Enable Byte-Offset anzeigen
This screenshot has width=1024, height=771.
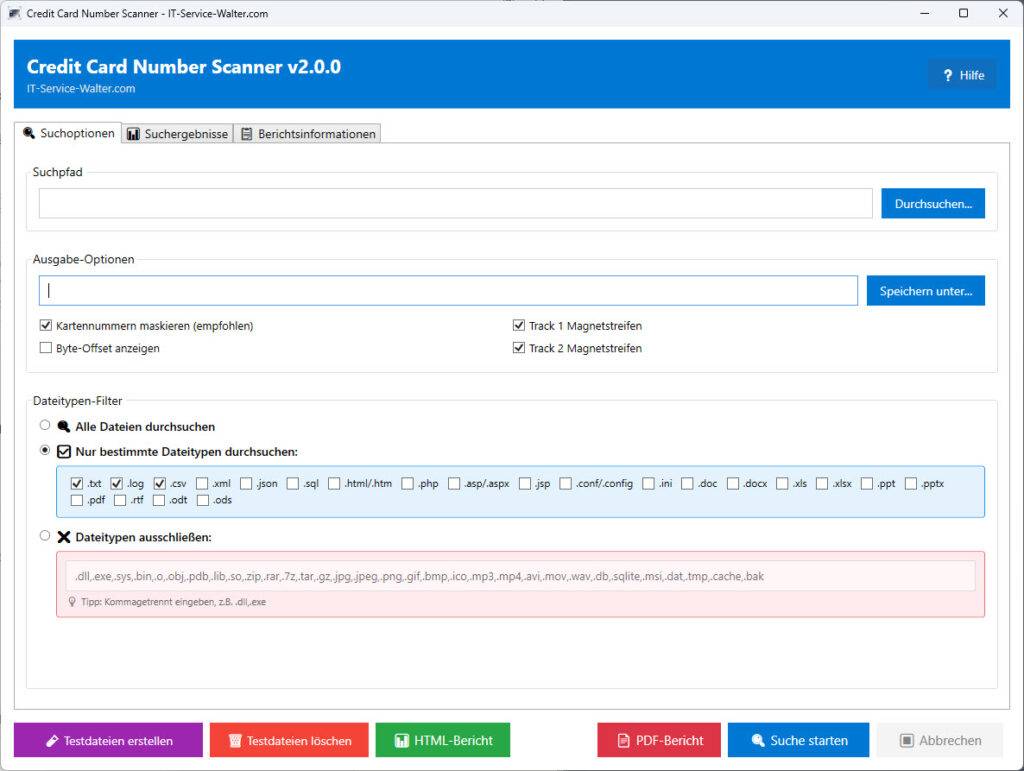point(45,347)
